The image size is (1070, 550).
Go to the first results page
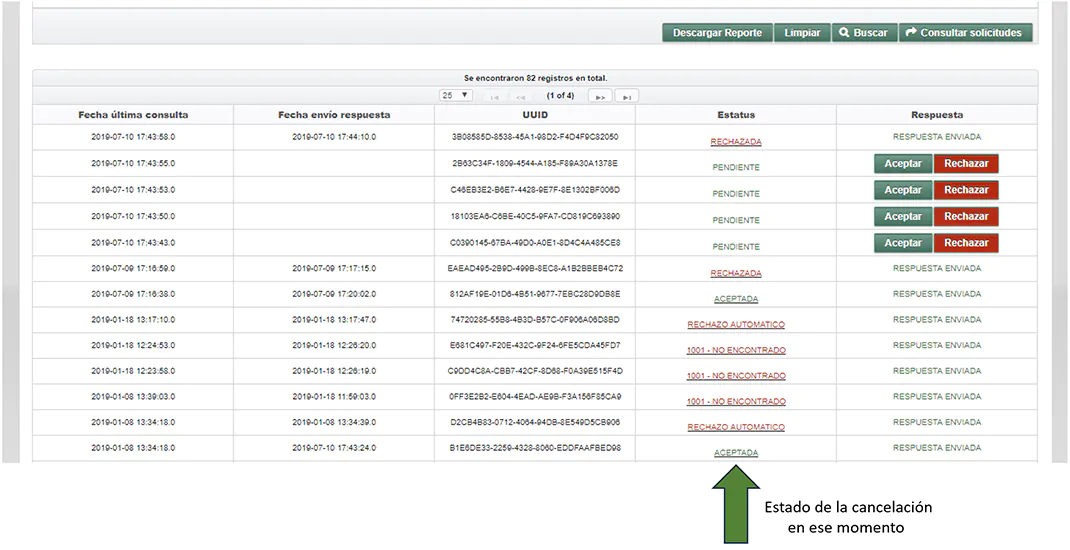[493, 97]
